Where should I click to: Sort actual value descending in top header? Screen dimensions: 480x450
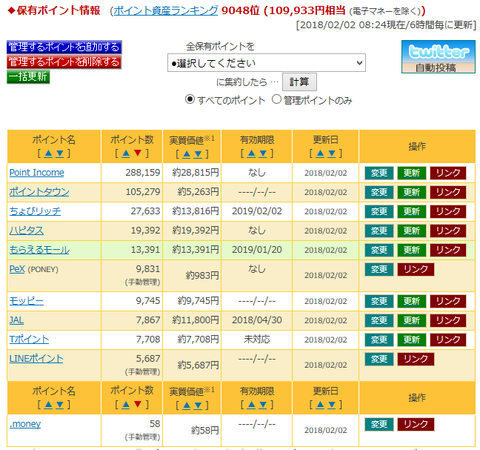(198, 154)
